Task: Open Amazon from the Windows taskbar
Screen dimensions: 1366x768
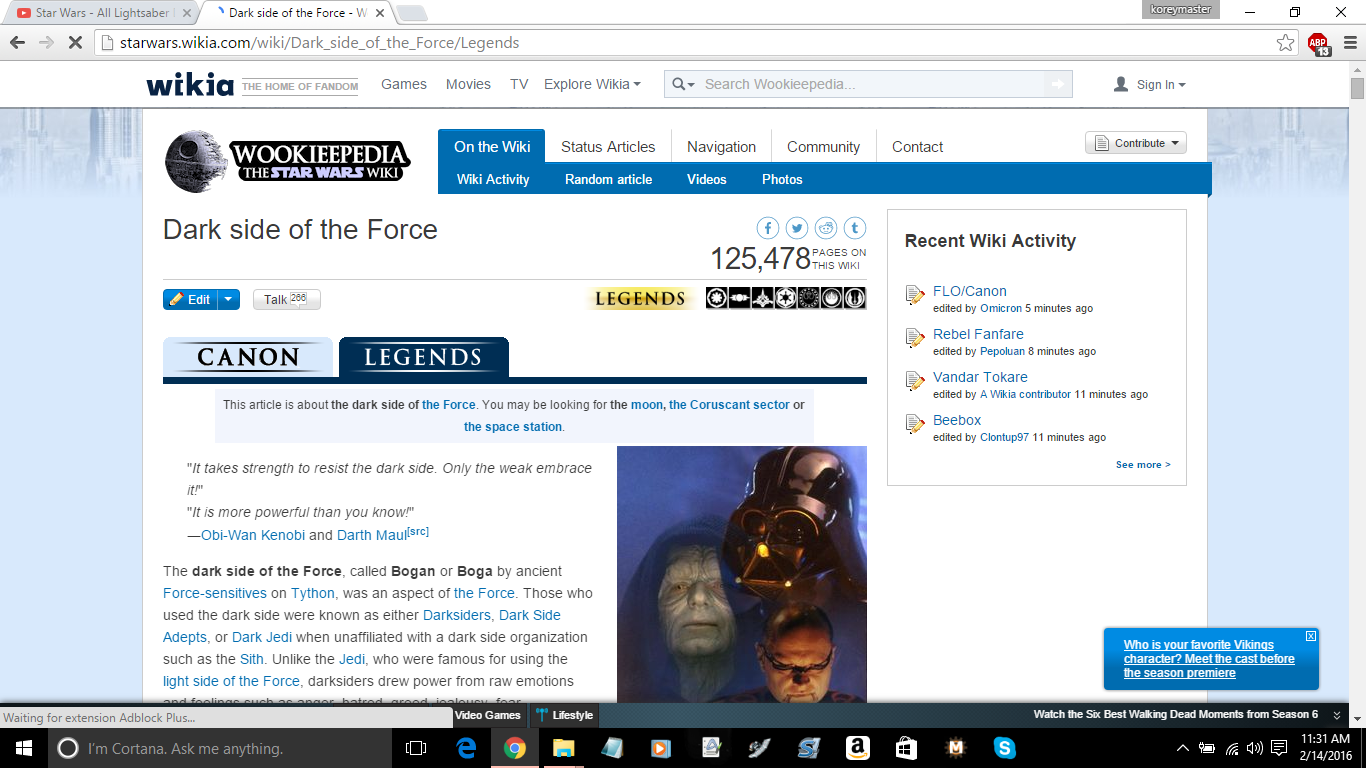Action: click(856, 748)
